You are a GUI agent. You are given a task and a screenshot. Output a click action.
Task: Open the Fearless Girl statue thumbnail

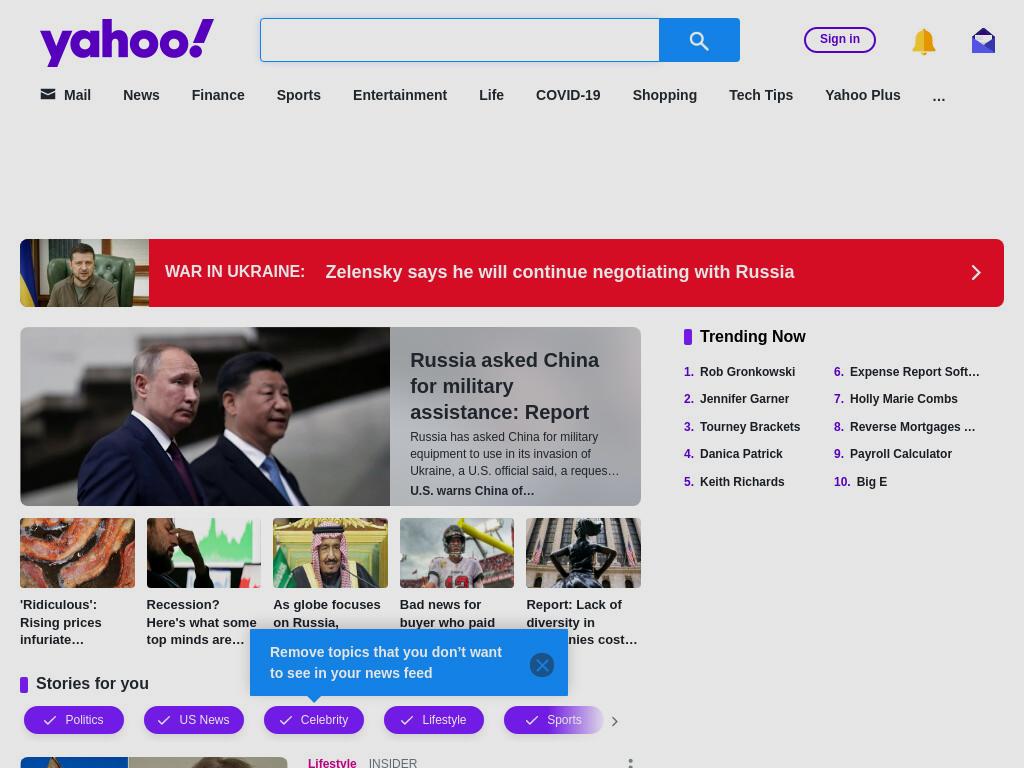tap(583, 553)
